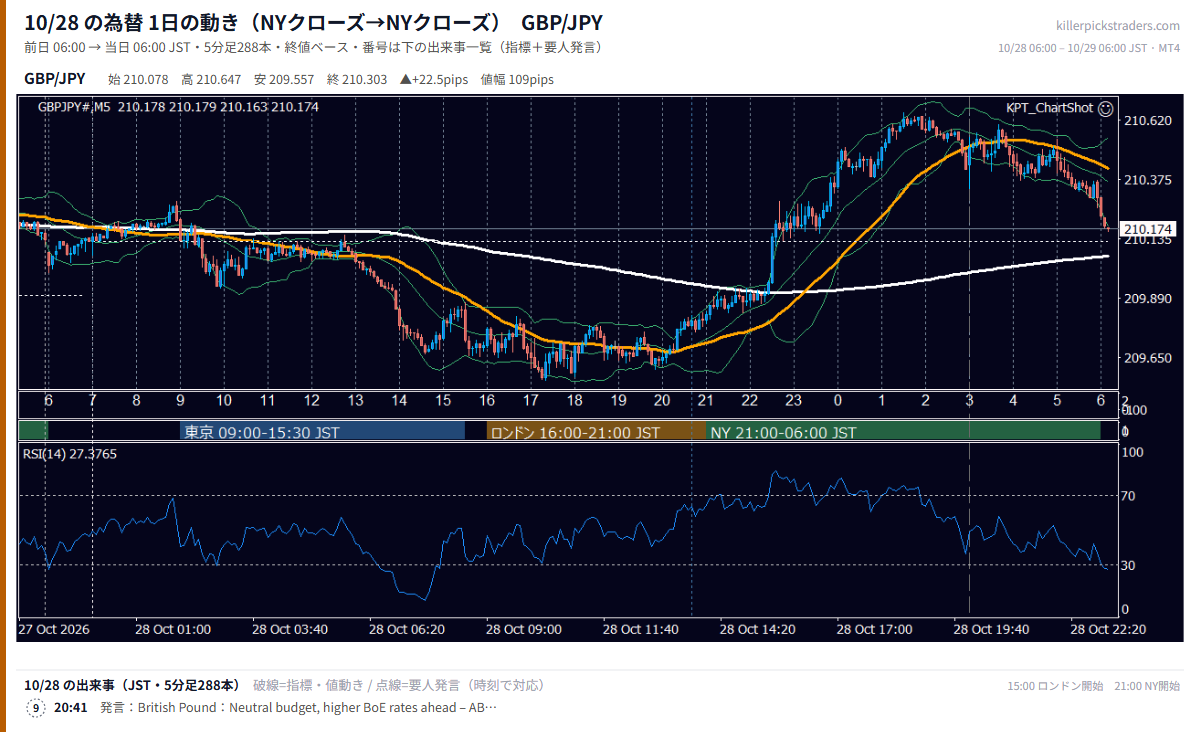Click the KPT_ChartShot label text
The width and height of the screenshot is (1200, 732).
pyautogui.click(x=1050, y=108)
